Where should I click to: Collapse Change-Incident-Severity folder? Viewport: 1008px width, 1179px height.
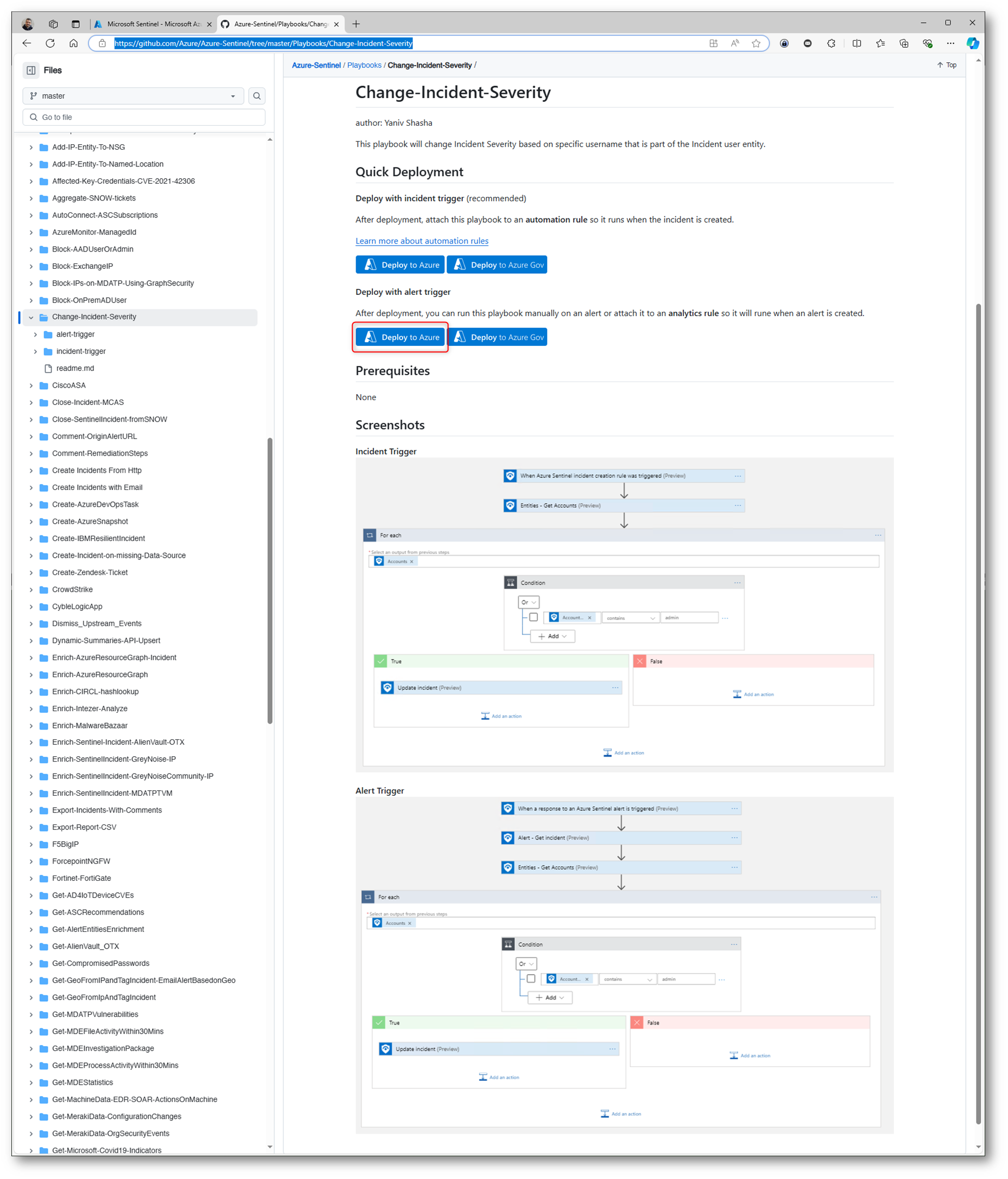pos(31,317)
